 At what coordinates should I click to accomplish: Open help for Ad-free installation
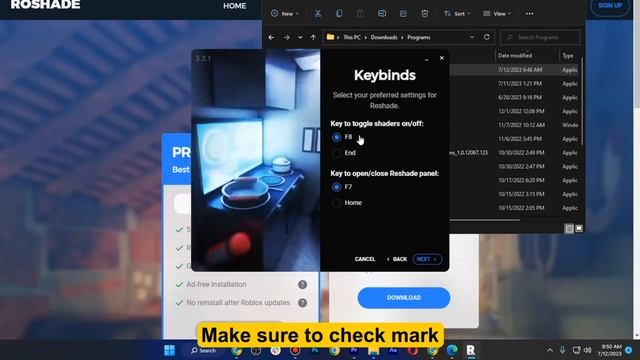tap(302, 284)
